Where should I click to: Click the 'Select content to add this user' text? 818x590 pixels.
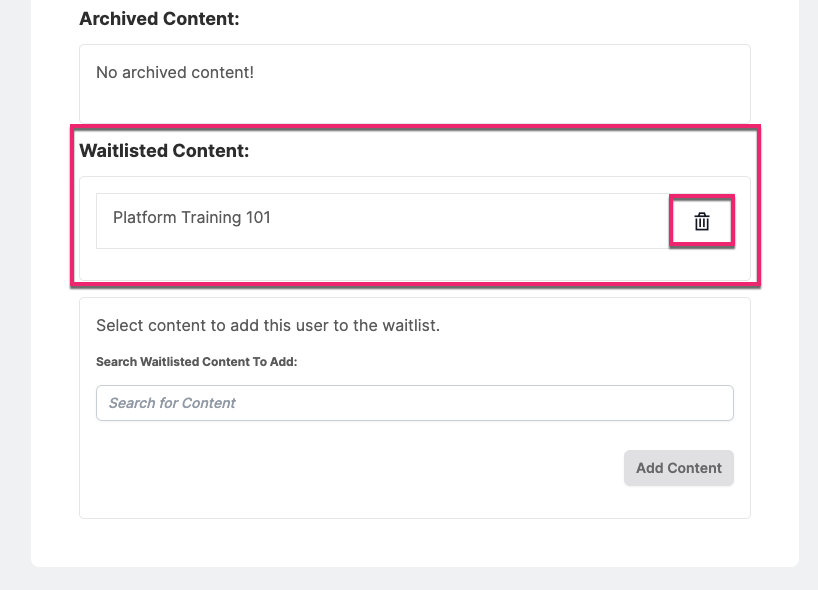tap(268, 325)
